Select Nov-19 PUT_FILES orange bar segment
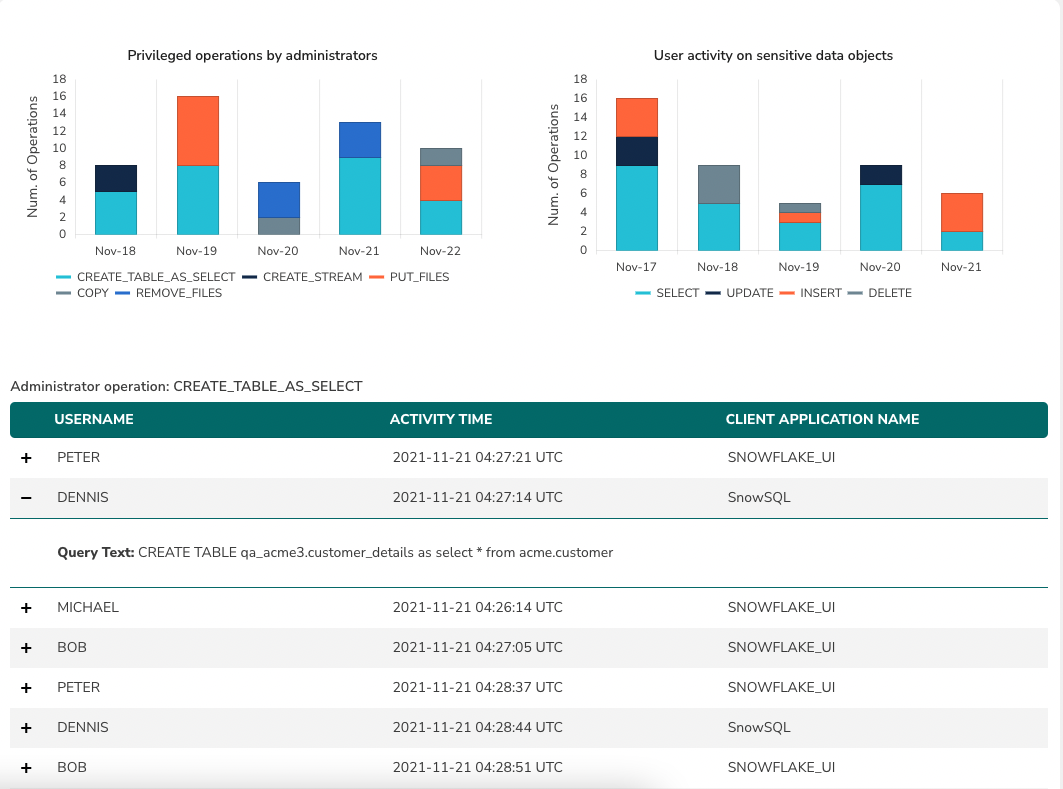 point(198,131)
